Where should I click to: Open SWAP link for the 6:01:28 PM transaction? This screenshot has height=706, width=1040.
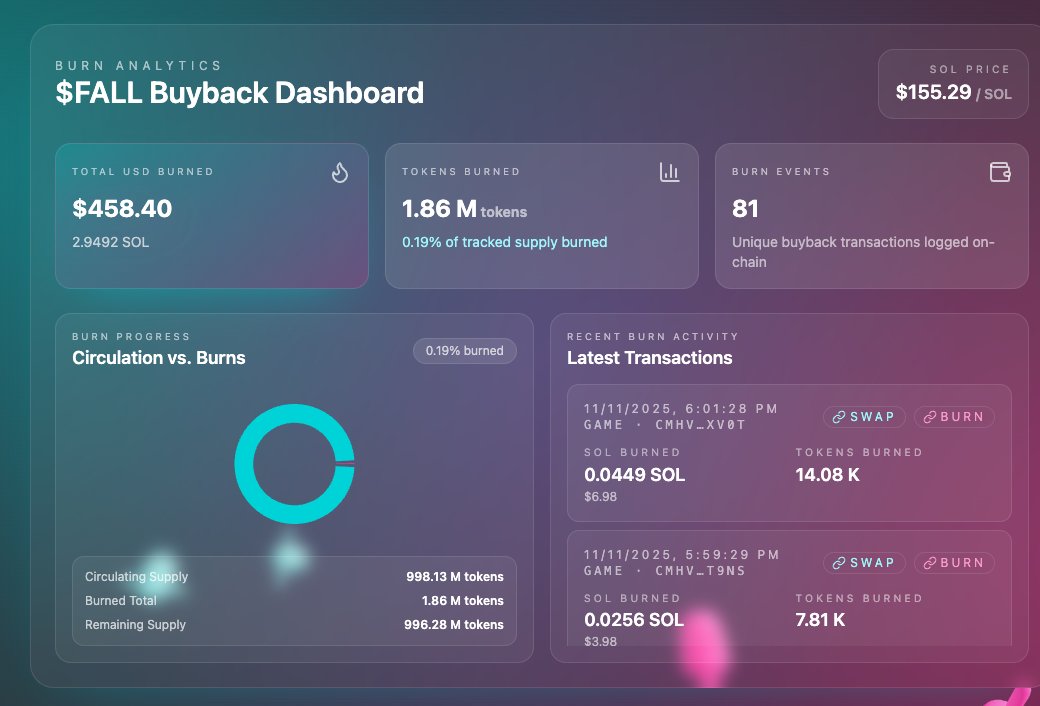pos(864,417)
